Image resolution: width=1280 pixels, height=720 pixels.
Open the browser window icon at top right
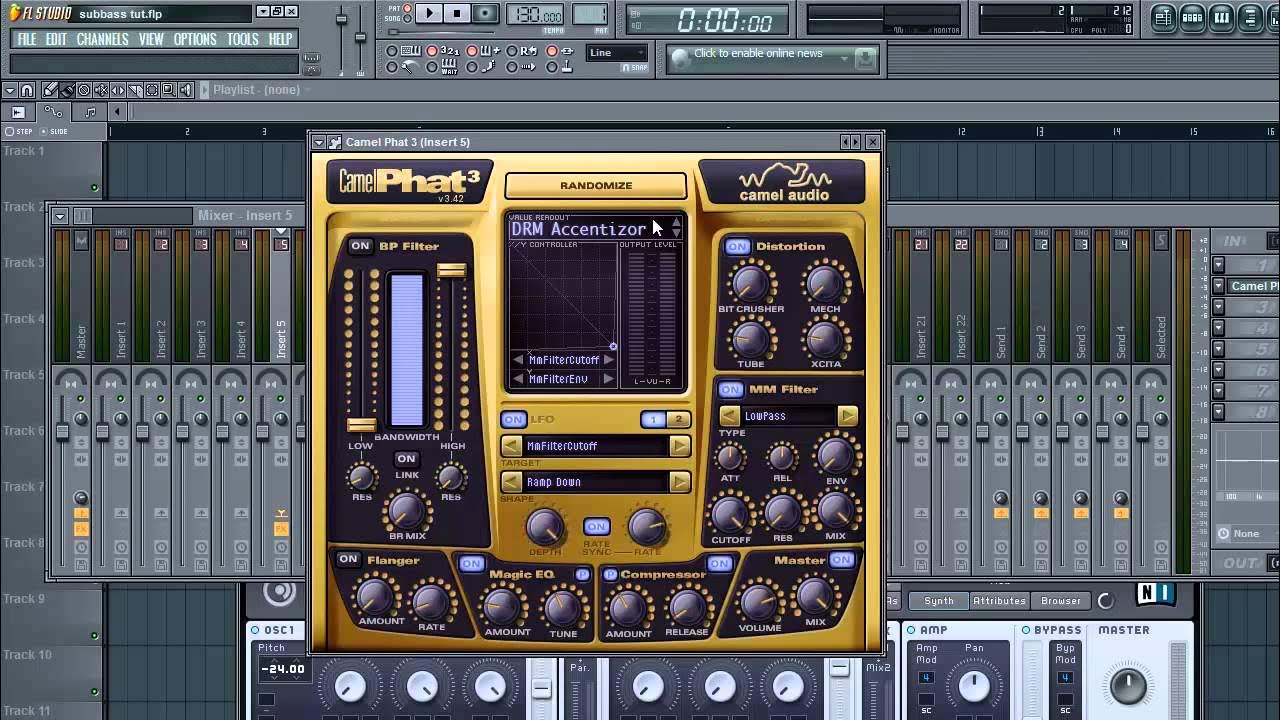1250,18
